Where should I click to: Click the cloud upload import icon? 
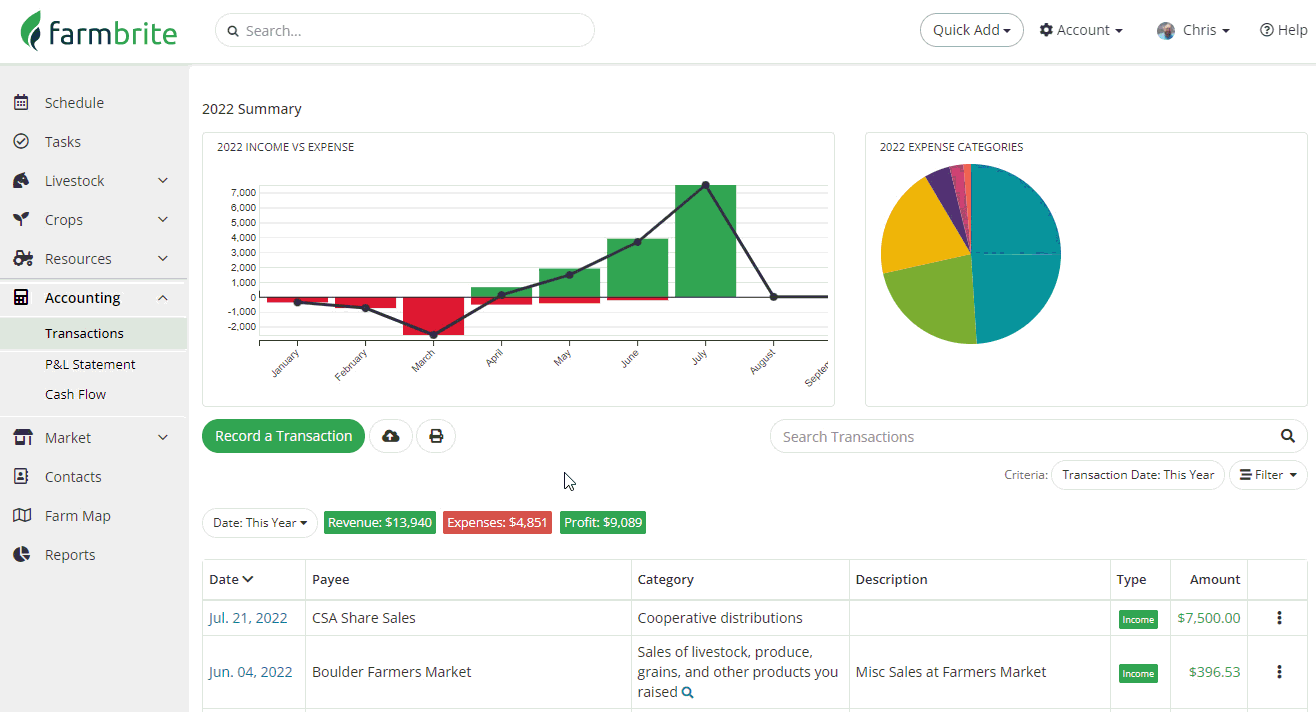tap(391, 436)
